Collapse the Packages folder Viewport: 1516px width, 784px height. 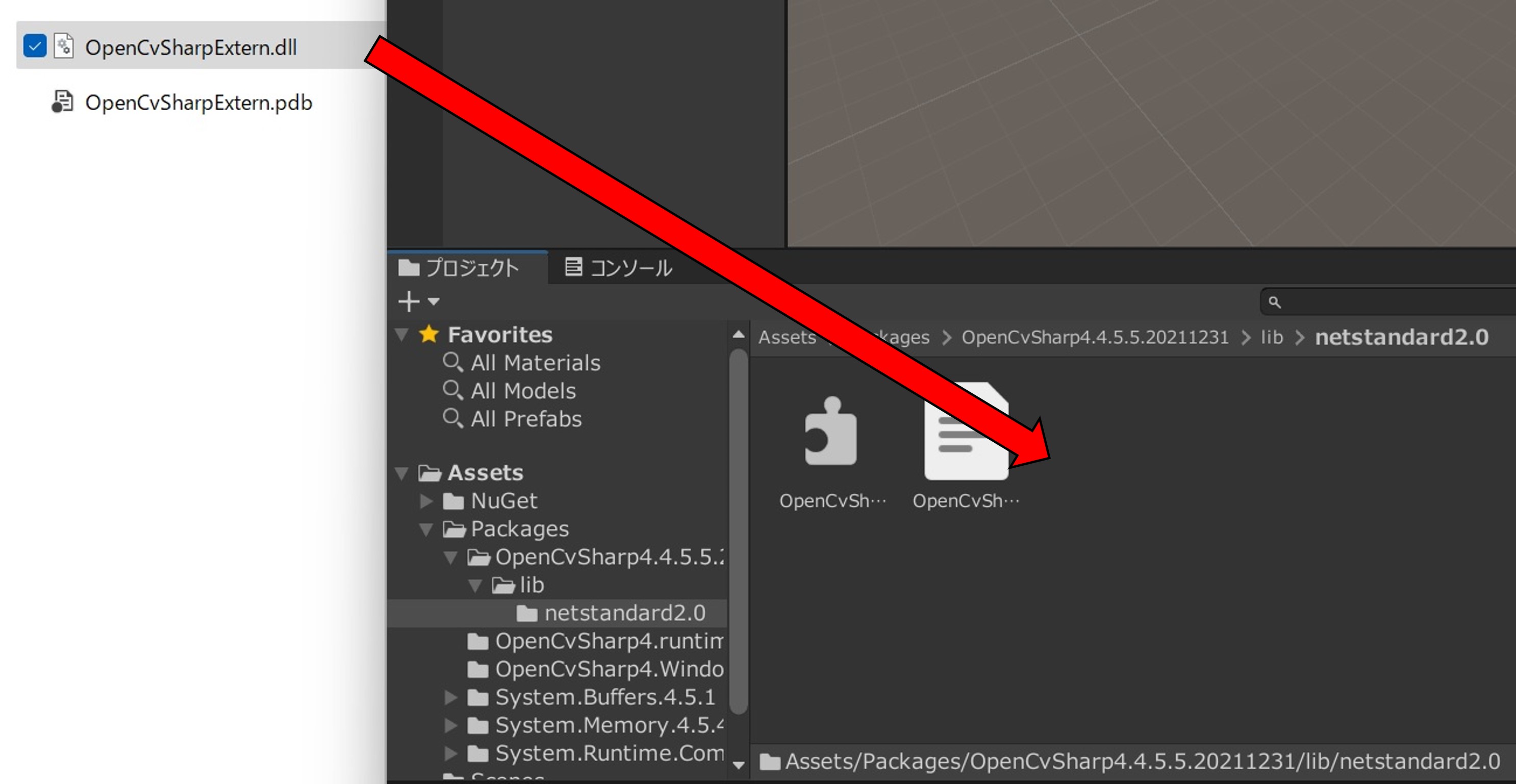(426, 530)
